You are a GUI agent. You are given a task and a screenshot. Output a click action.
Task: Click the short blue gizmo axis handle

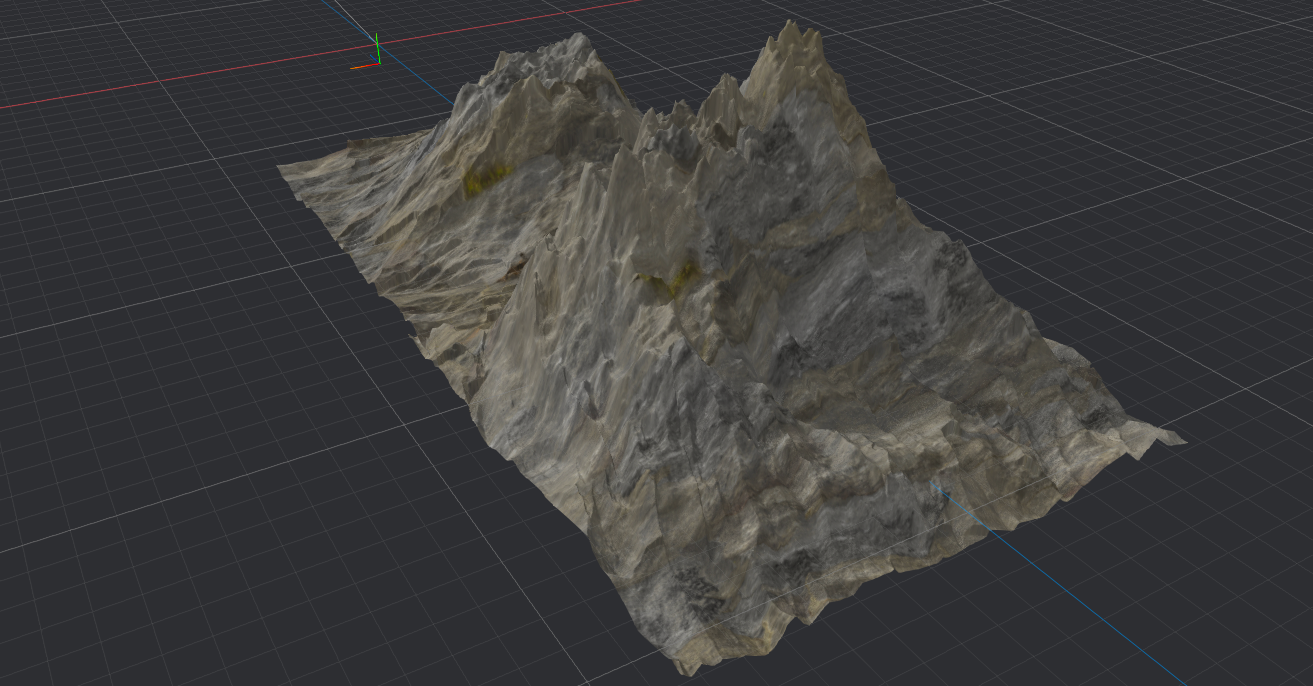pyautogui.click(x=375, y=59)
